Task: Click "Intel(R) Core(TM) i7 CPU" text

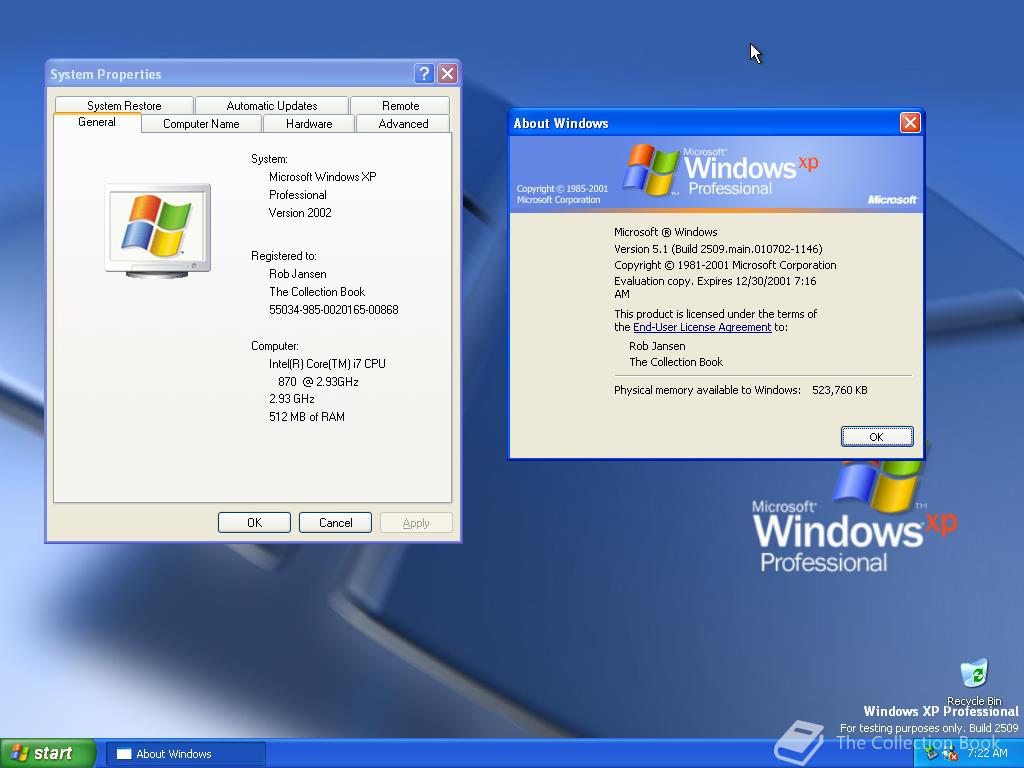Action: pyautogui.click(x=327, y=364)
